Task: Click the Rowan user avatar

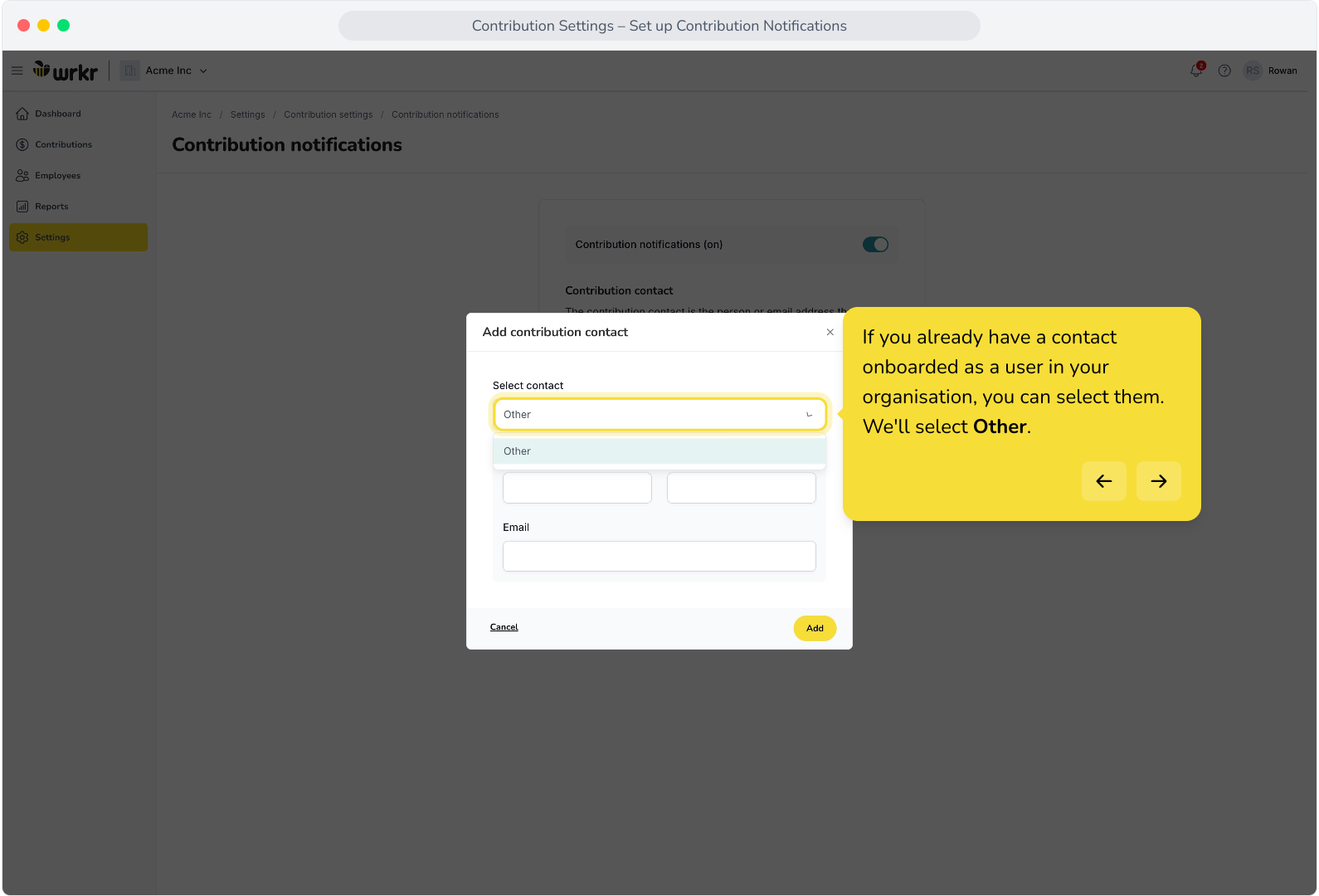Action: pyautogui.click(x=1253, y=71)
